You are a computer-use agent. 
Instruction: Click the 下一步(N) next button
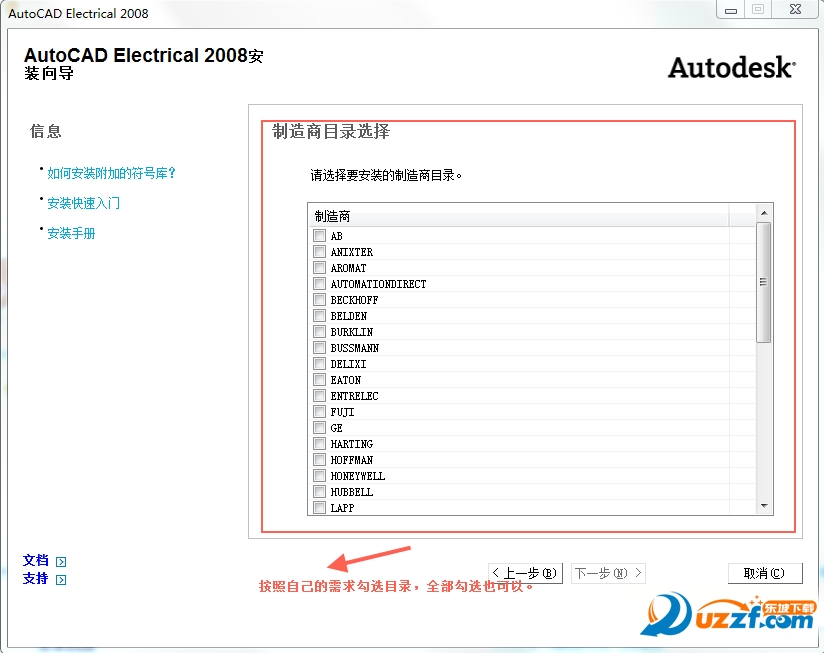[608, 573]
